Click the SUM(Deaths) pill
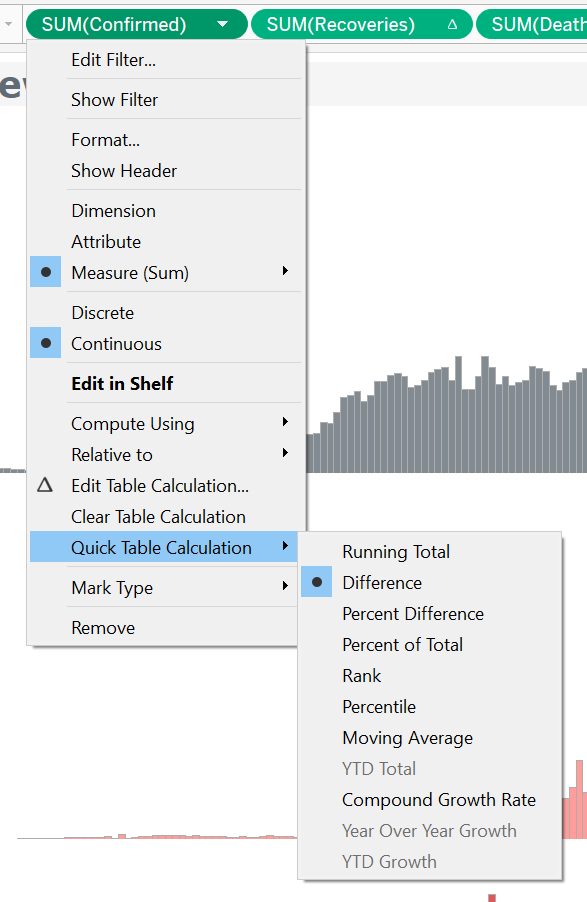The image size is (587, 902). point(532,24)
